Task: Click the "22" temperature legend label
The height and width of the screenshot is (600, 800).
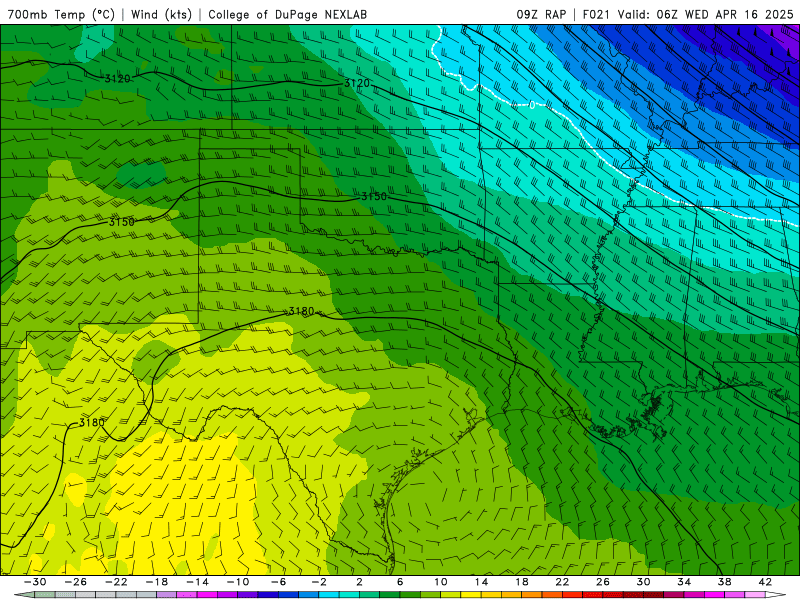Action: 562,582
